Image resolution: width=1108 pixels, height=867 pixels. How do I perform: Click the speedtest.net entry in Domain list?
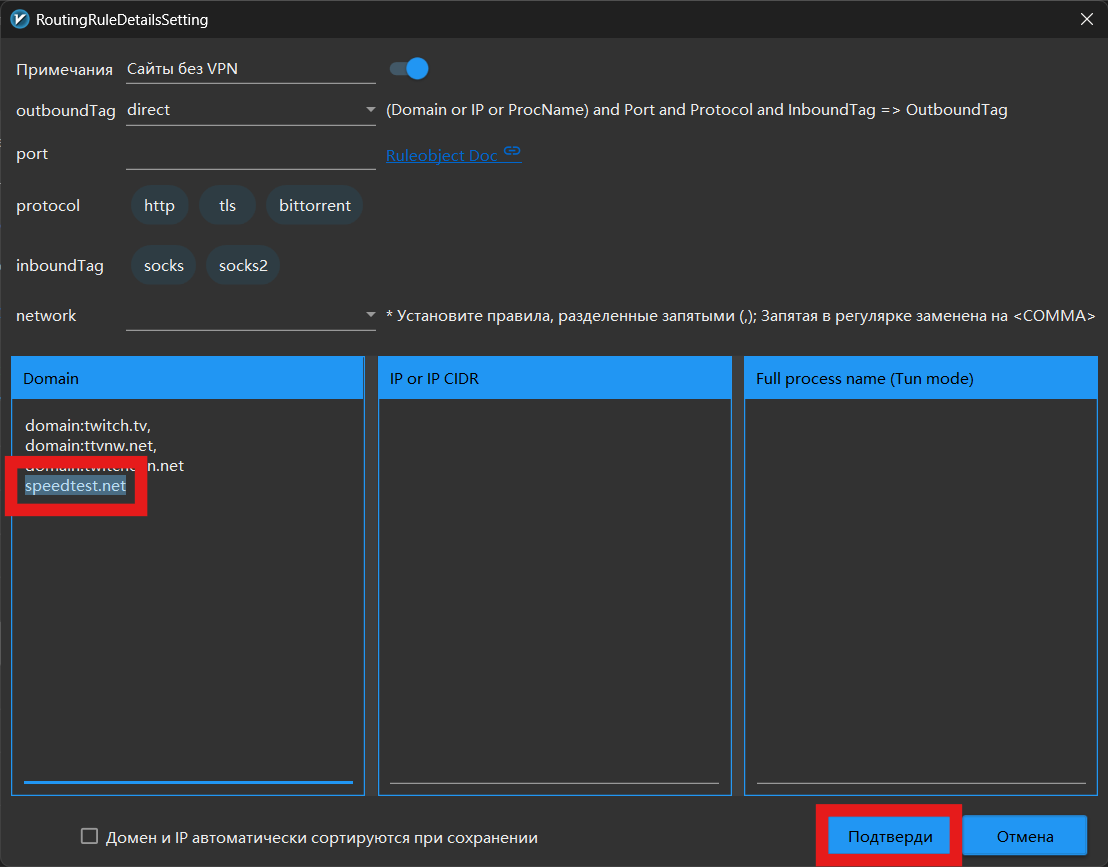pyautogui.click(x=76, y=486)
